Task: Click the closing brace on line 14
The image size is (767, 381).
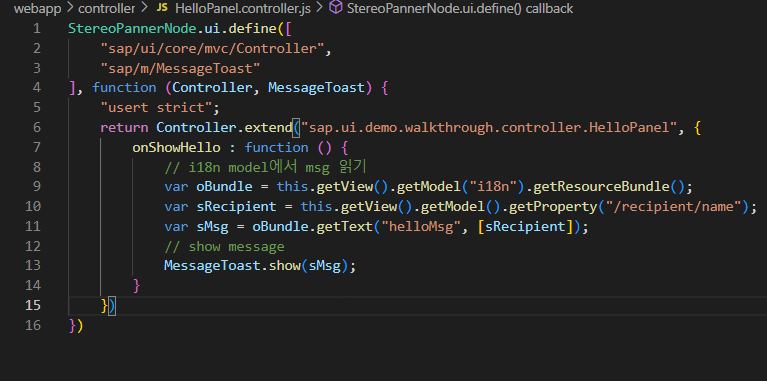Action: click(136, 285)
